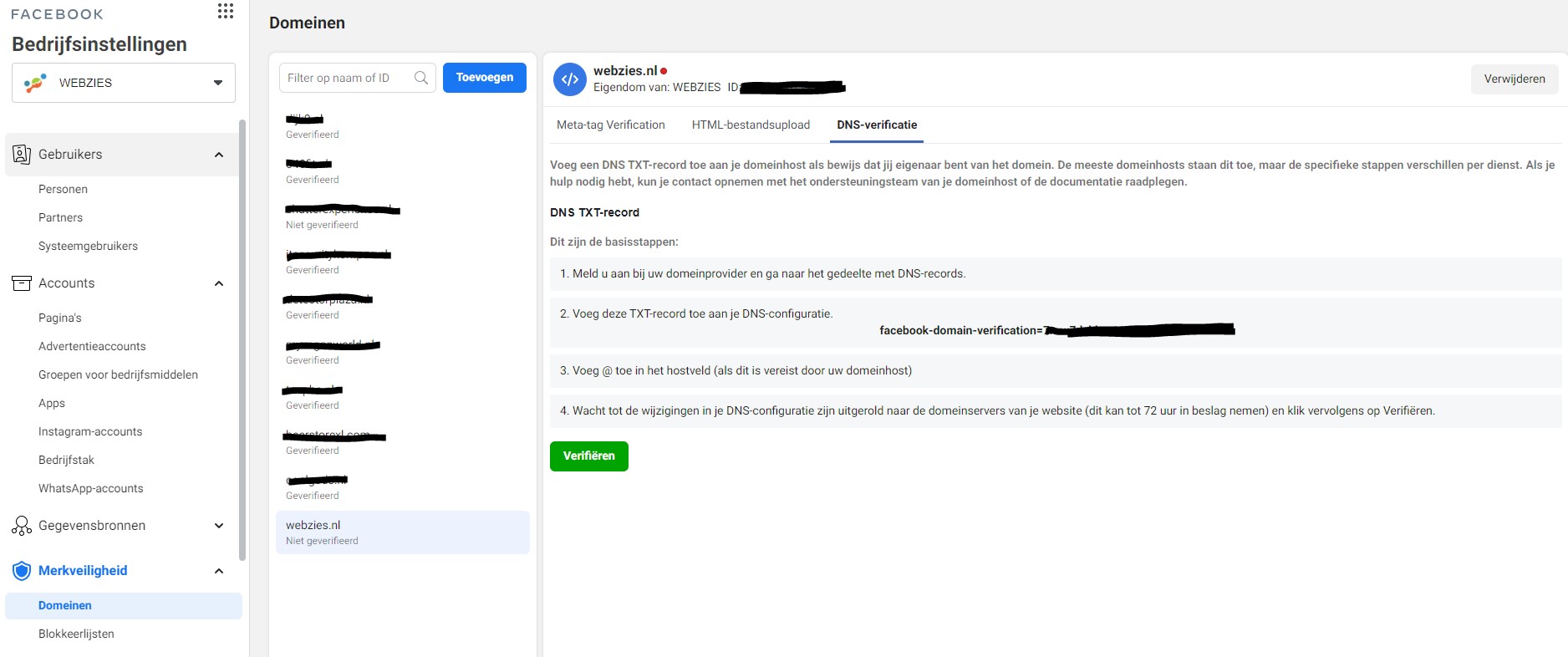Click the red unverified status dot
Image resolution: width=1568 pixels, height=657 pixels.
(x=664, y=71)
